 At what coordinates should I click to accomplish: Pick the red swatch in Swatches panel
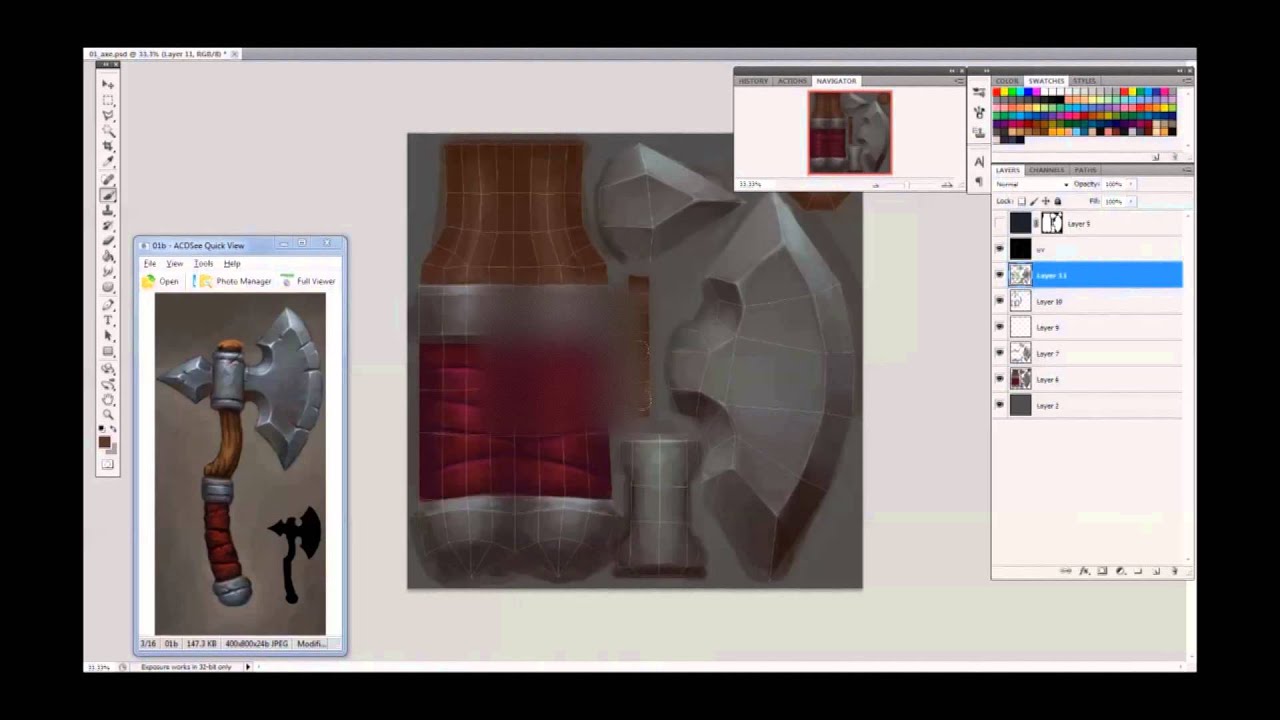click(x=996, y=92)
